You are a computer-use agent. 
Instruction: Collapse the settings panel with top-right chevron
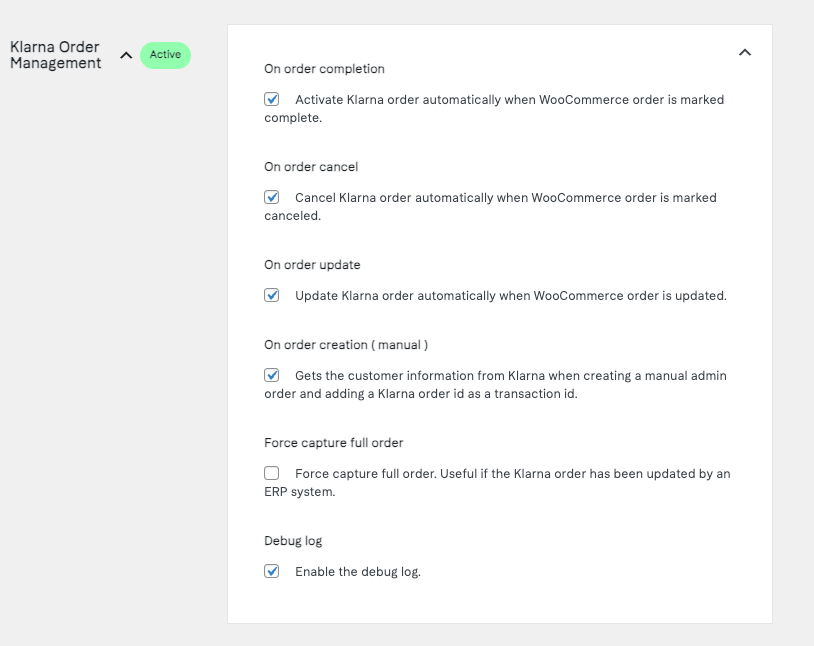[745, 52]
